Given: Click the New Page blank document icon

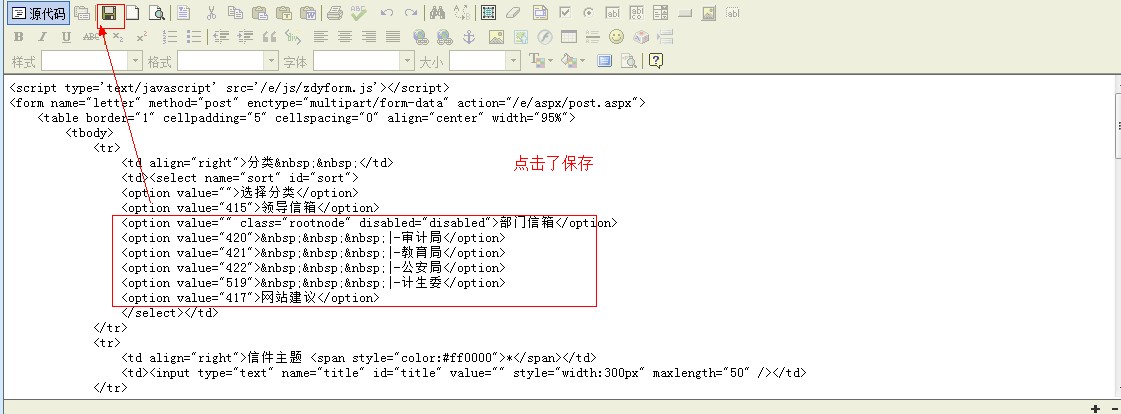Looking at the screenshot, I should pyautogui.click(x=132, y=14).
